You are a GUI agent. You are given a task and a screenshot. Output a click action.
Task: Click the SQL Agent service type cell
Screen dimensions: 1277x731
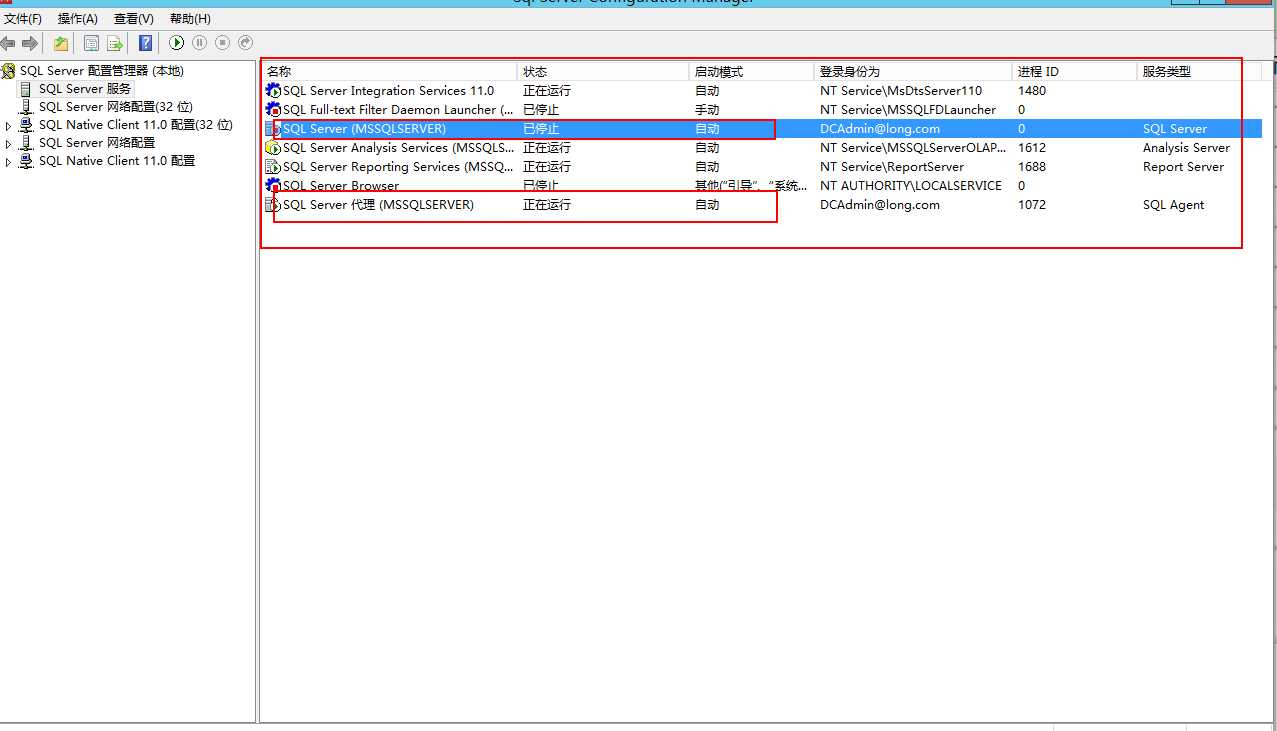pyautogui.click(x=1174, y=205)
